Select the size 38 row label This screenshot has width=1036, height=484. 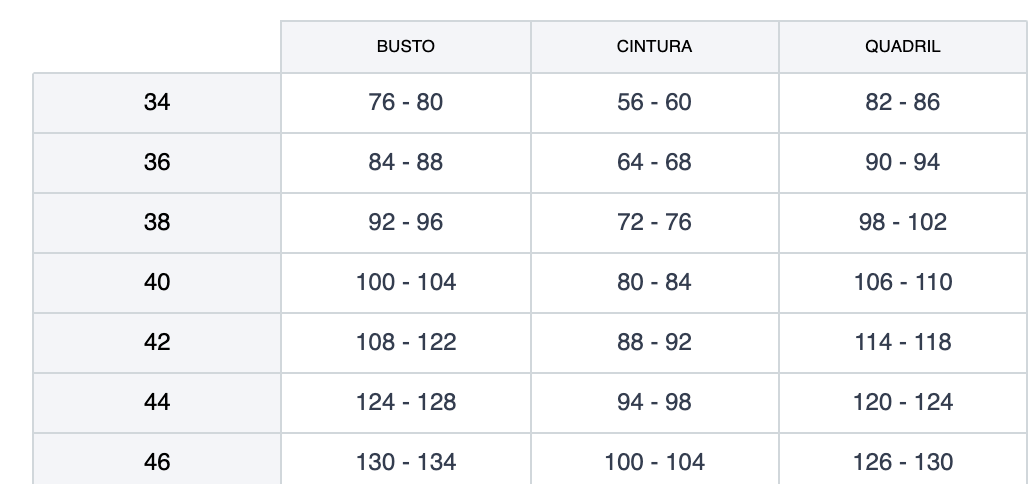pos(157,222)
